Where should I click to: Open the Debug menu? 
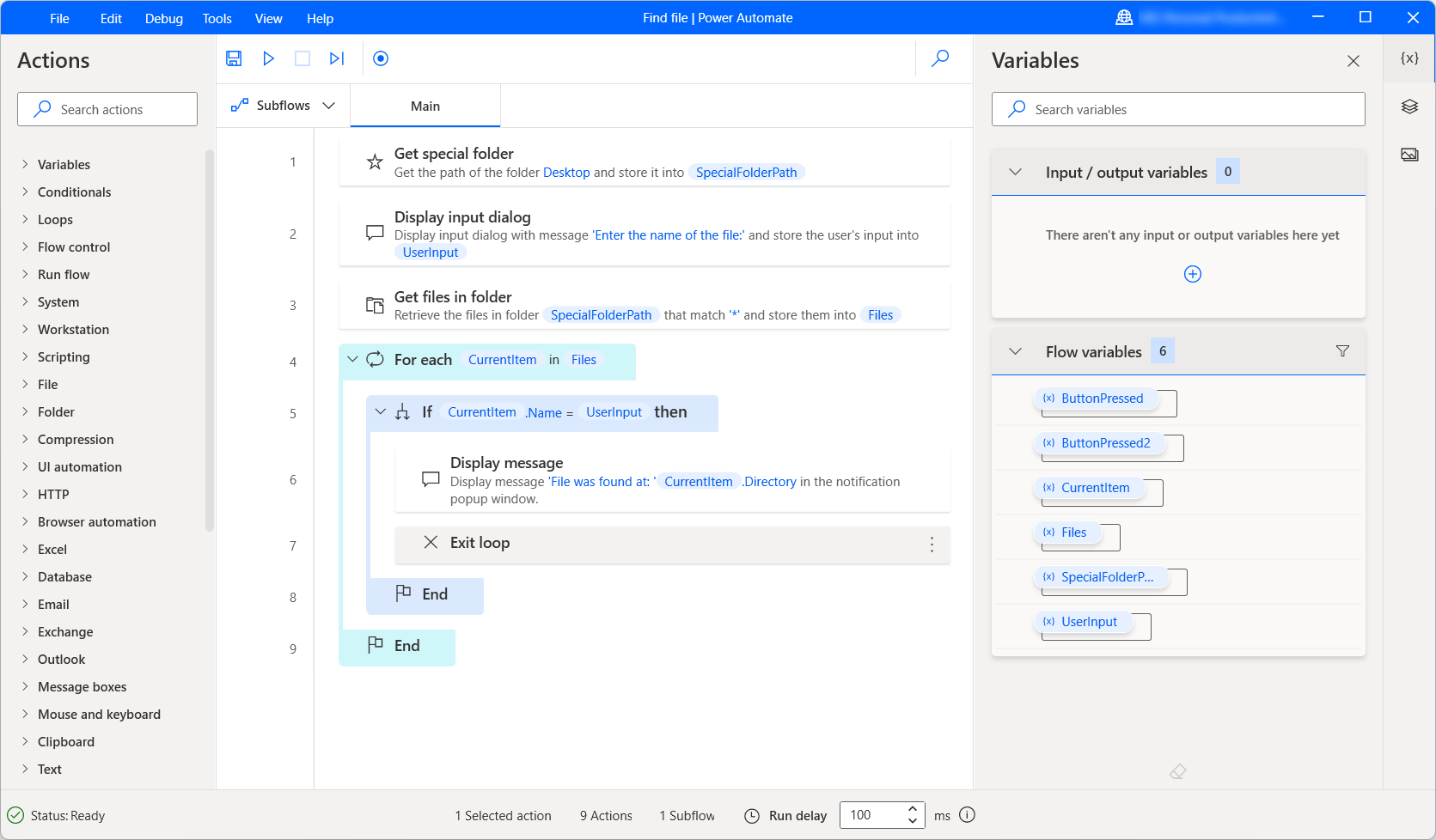[163, 18]
